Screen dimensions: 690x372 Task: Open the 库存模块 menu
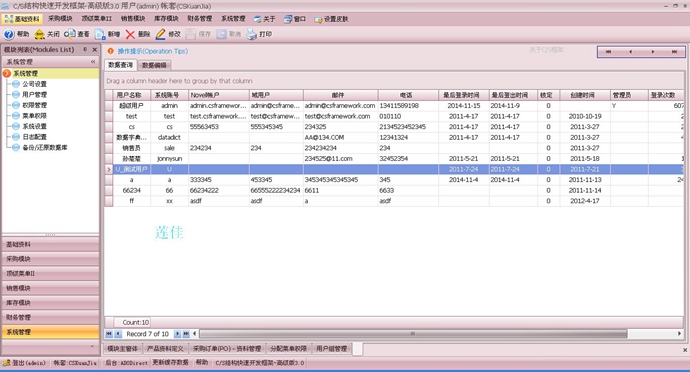point(166,18)
